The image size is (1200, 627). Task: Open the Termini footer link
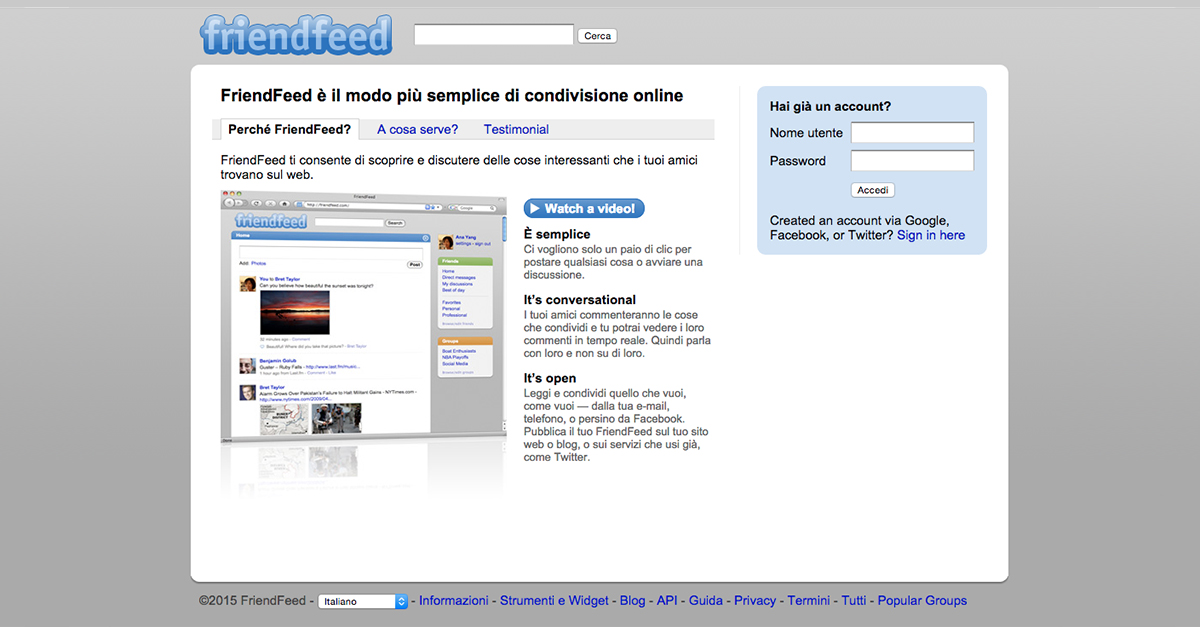tap(809, 601)
